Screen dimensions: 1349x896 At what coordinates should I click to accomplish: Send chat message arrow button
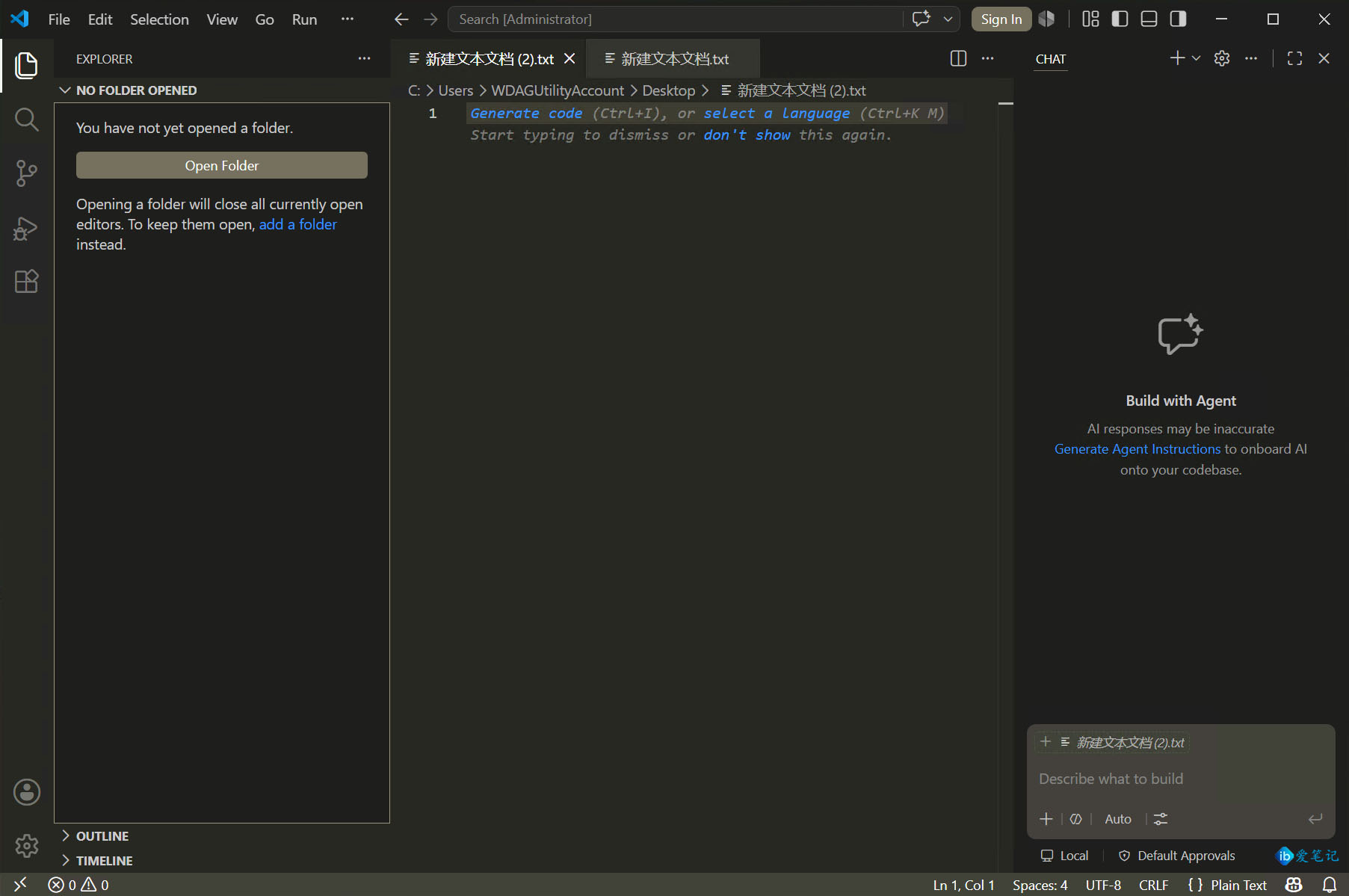point(1315,819)
